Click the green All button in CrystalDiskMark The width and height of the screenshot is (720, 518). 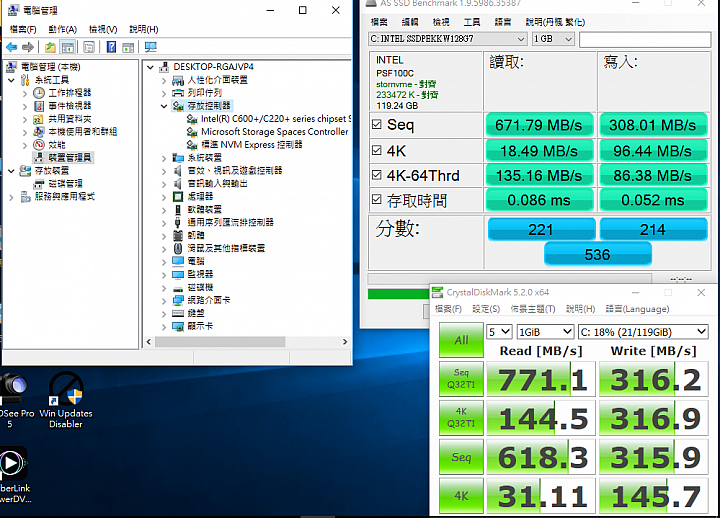coord(461,340)
